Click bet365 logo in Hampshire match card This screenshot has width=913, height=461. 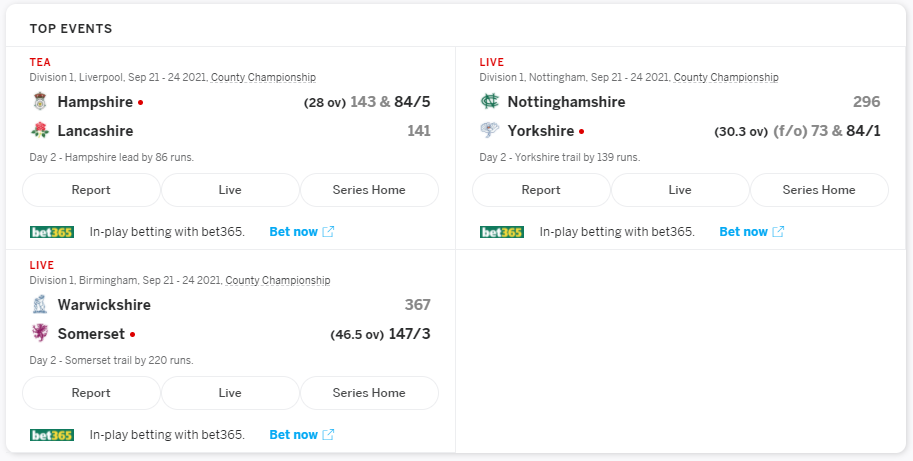coord(52,232)
